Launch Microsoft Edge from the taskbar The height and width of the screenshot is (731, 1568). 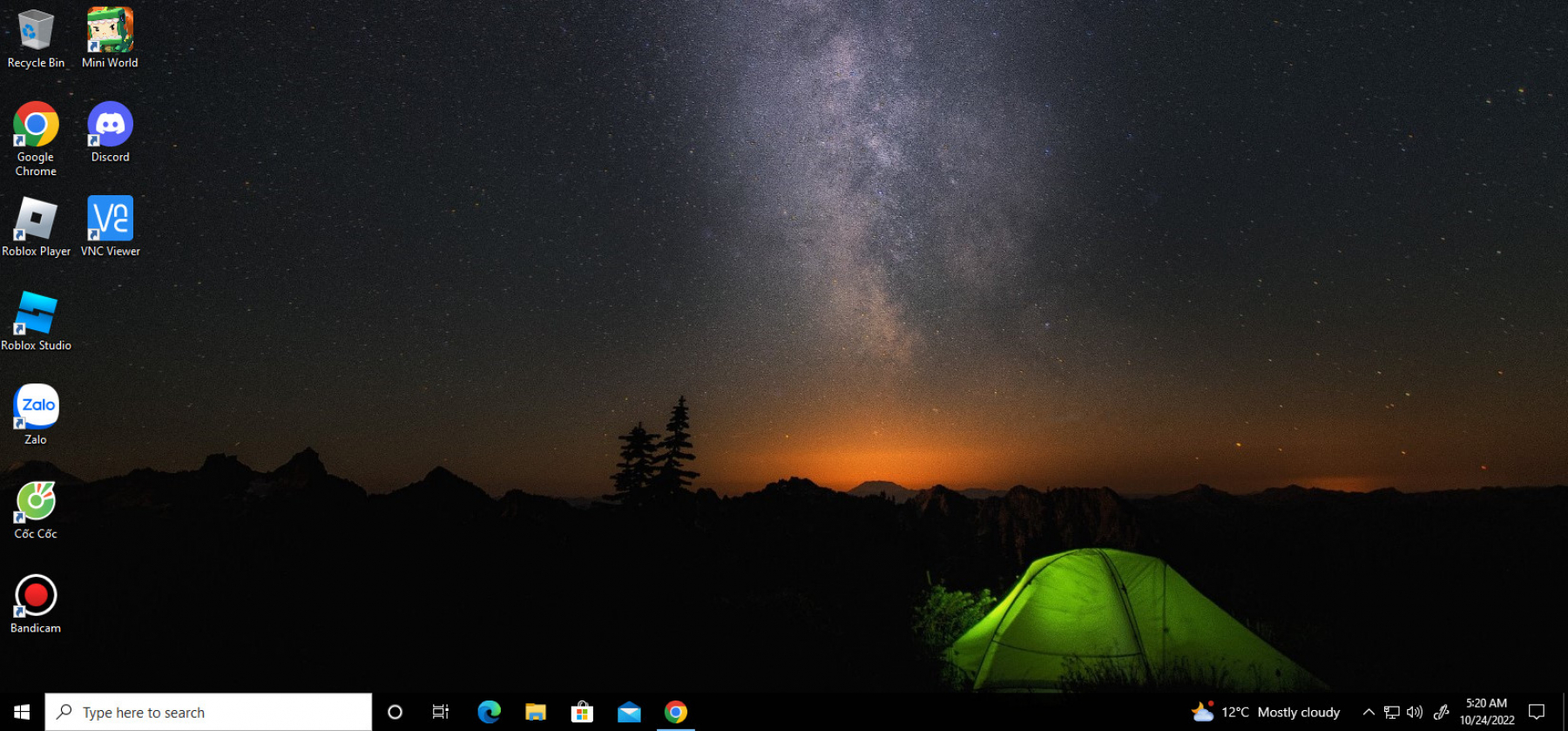[489, 712]
